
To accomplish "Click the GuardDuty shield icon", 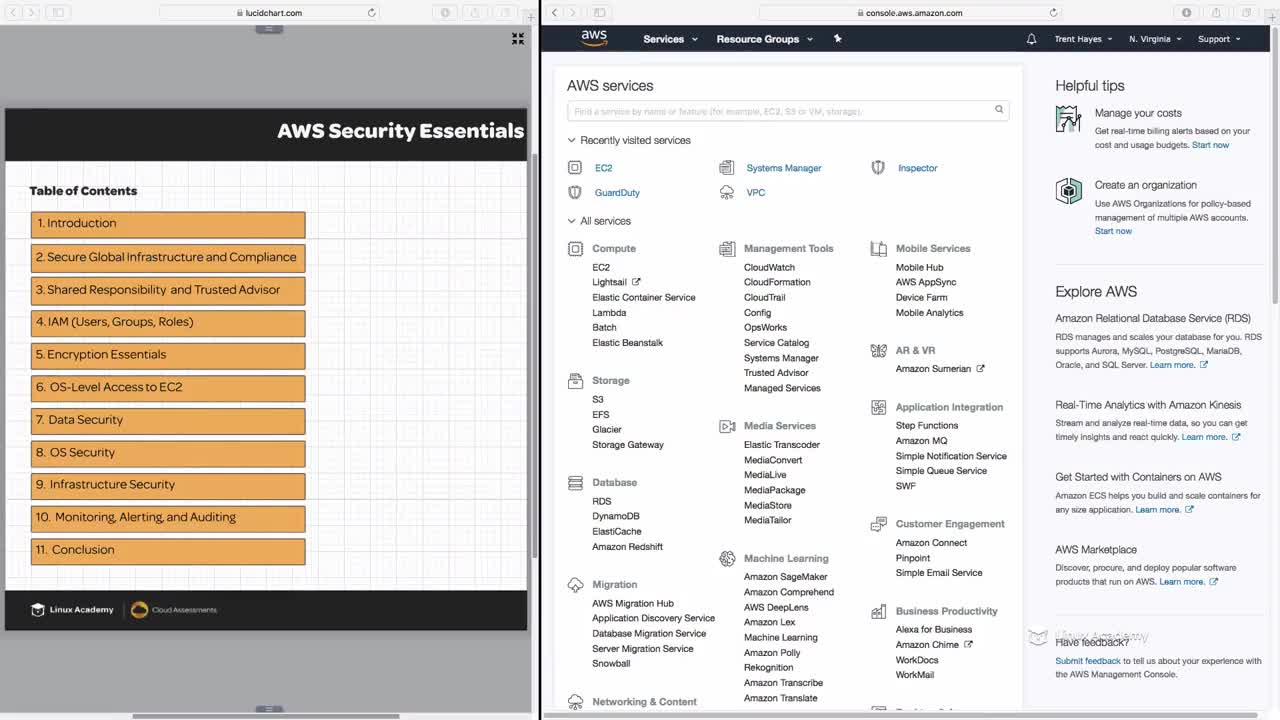I will (575, 192).
